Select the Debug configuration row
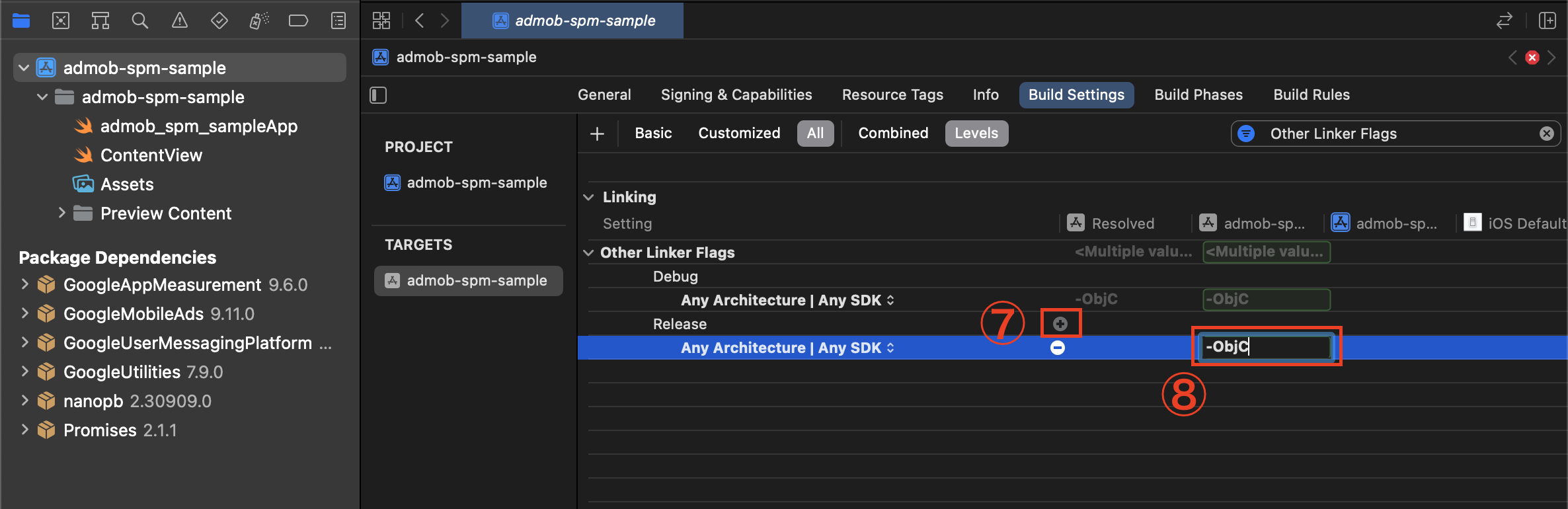 click(1078, 276)
